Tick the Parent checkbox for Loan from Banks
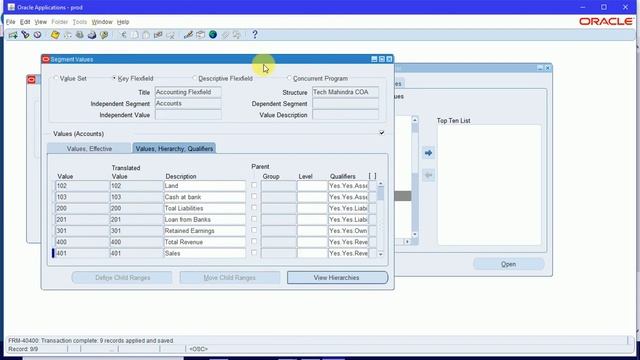The height and width of the screenshot is (360, 640). tap(254, 219)
